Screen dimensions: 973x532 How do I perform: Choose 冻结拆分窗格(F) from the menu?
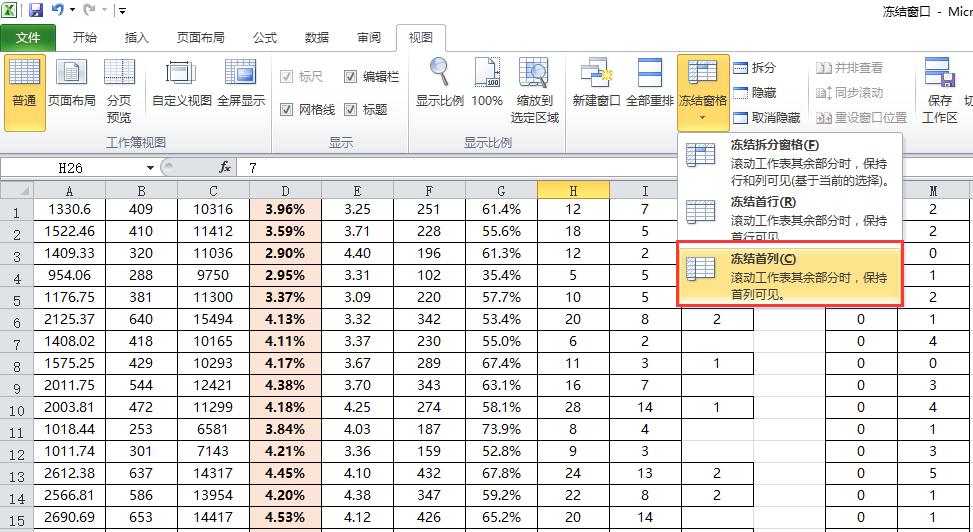pyautogui.click(x=789, y=163)
